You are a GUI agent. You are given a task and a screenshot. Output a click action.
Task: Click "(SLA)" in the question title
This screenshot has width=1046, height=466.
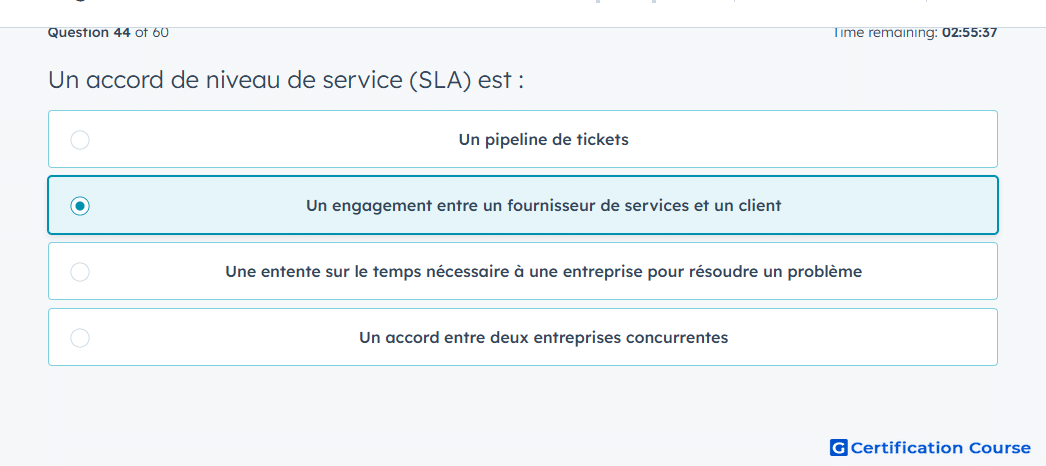(438, 80)
